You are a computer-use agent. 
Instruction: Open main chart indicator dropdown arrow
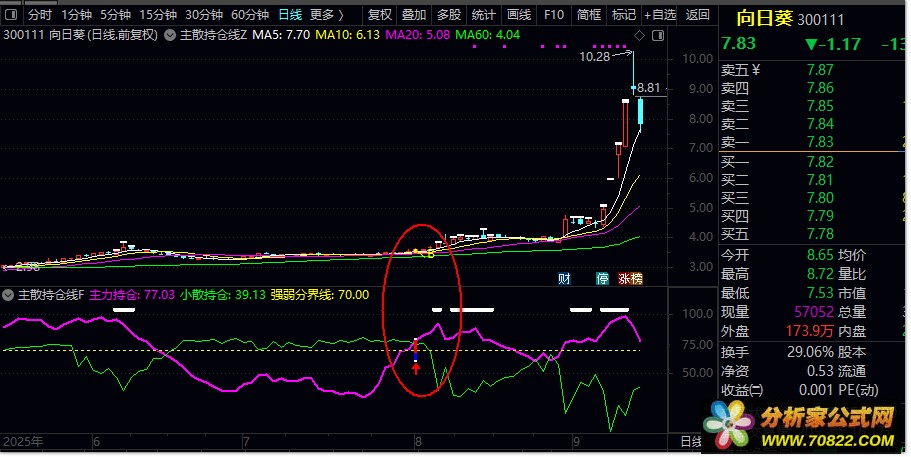pos(170,35)
